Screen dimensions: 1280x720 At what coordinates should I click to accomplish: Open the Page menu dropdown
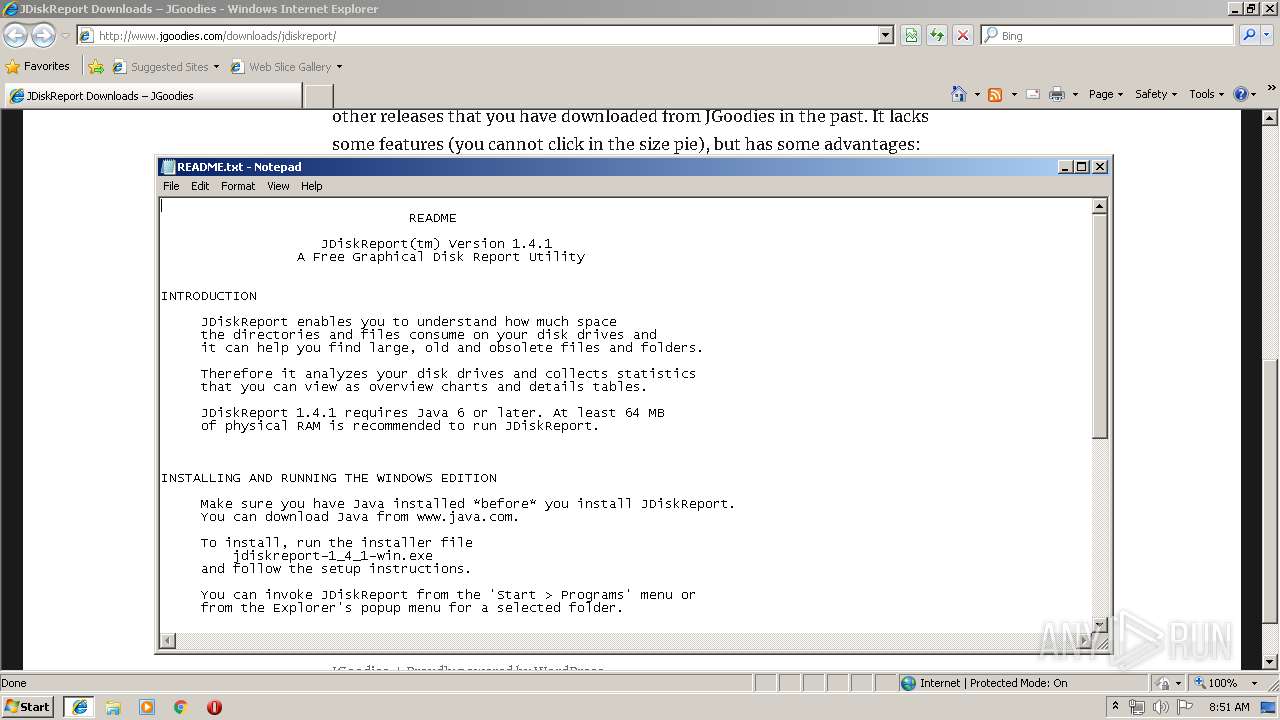pos(1105,94)
